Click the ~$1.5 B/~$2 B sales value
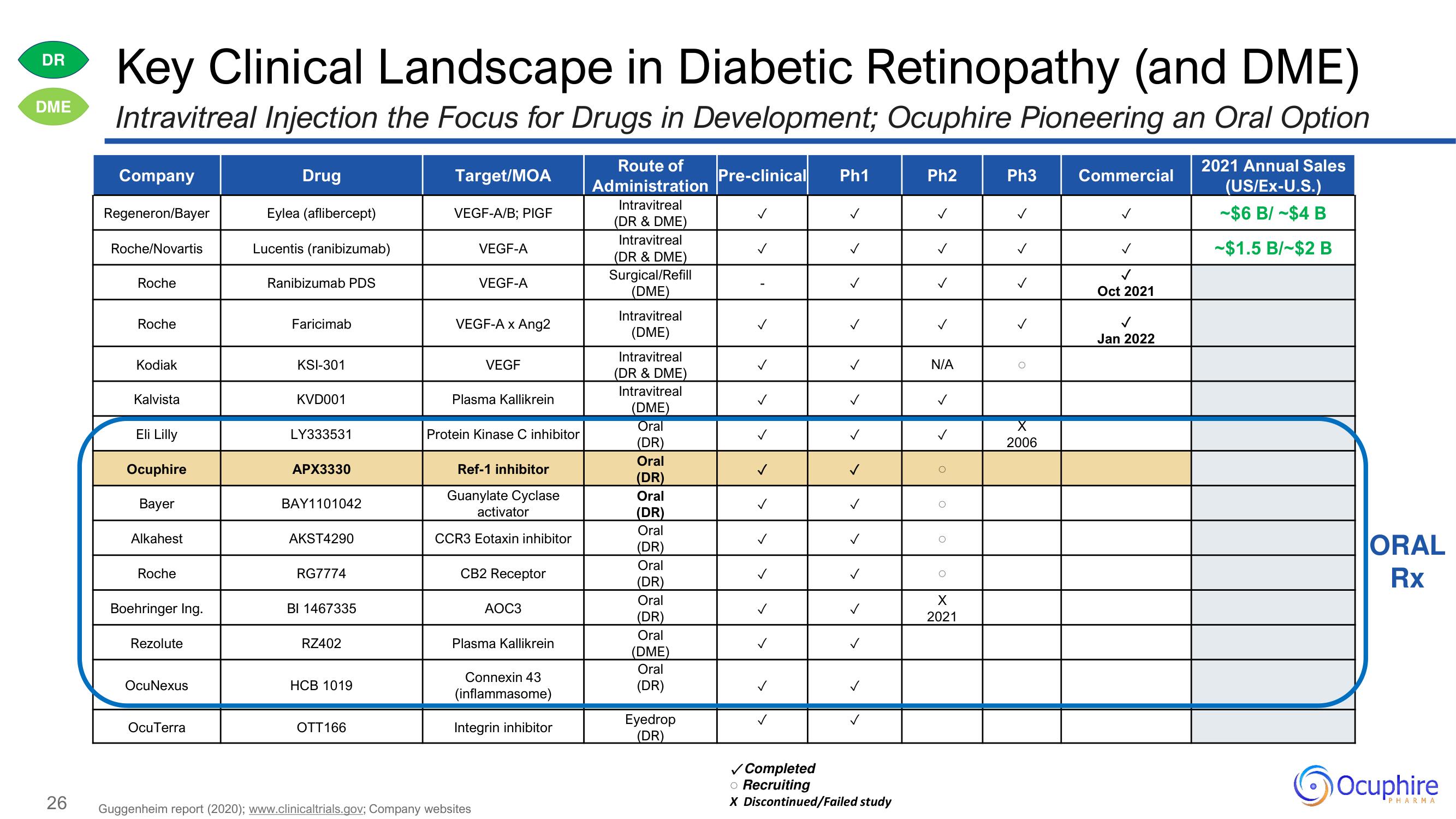The image size is (1456, 819). [1273, 248]
